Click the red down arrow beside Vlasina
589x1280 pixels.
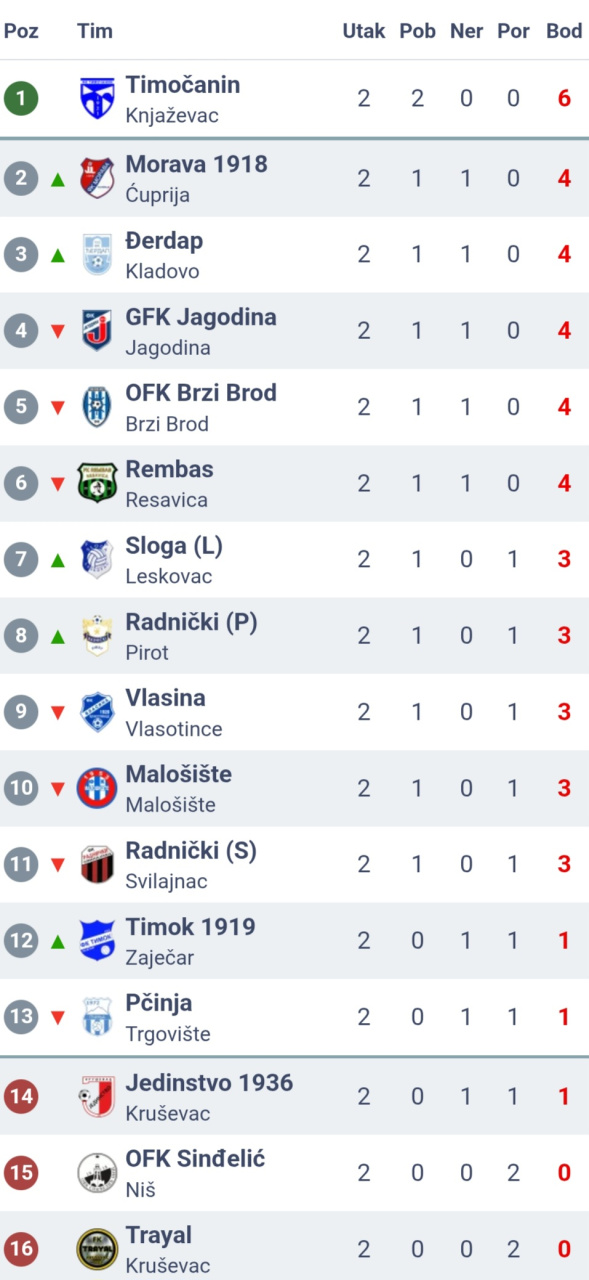(58, 713)
